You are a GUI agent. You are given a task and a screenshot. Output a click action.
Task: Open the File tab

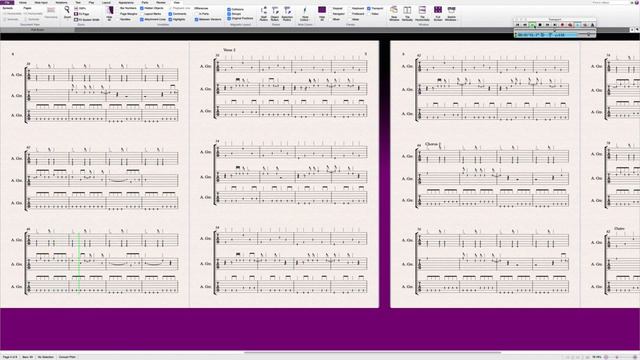[x=7, y=2]
